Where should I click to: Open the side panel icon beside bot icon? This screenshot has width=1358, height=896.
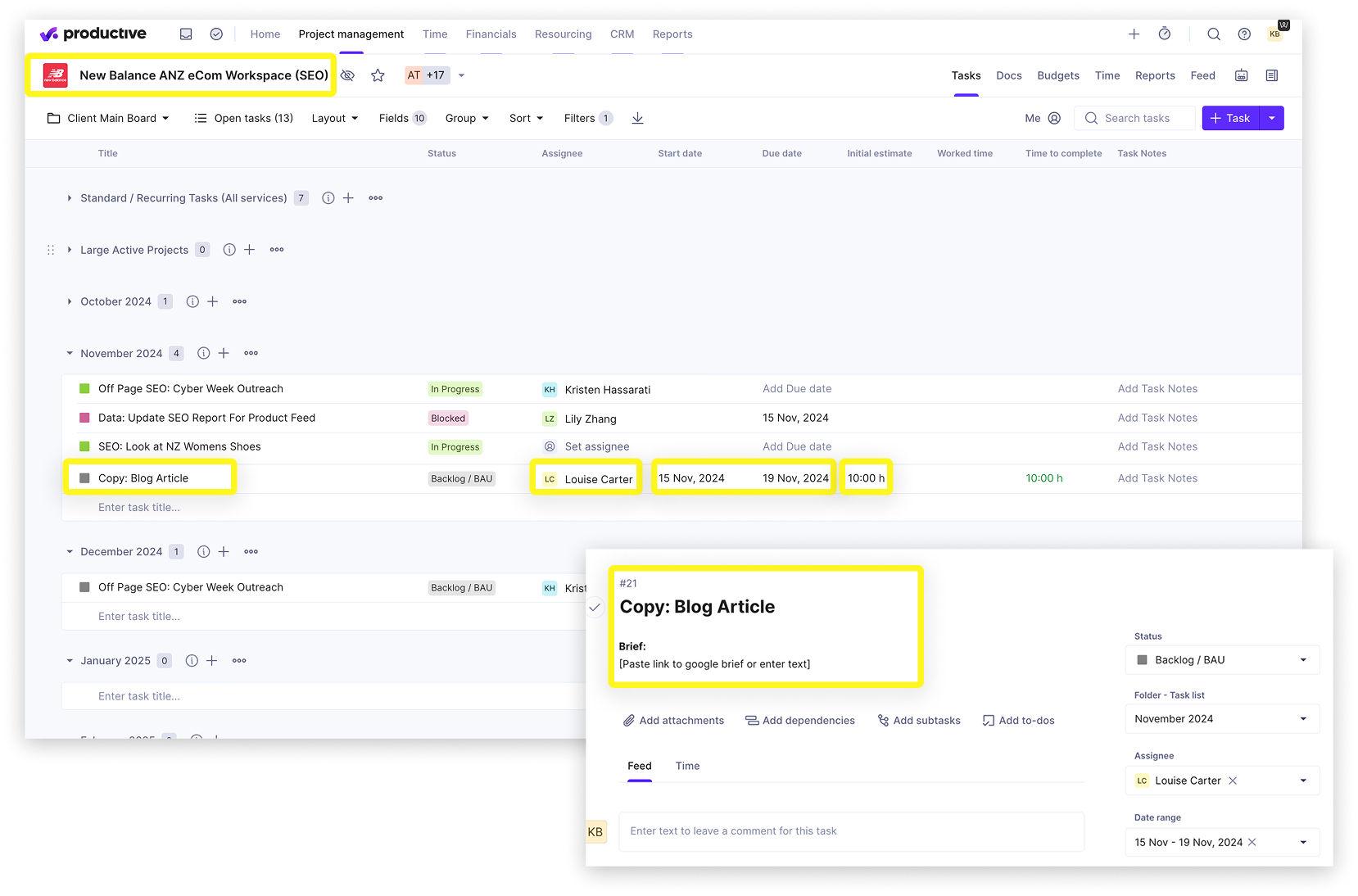click(x=1272, y=75)
